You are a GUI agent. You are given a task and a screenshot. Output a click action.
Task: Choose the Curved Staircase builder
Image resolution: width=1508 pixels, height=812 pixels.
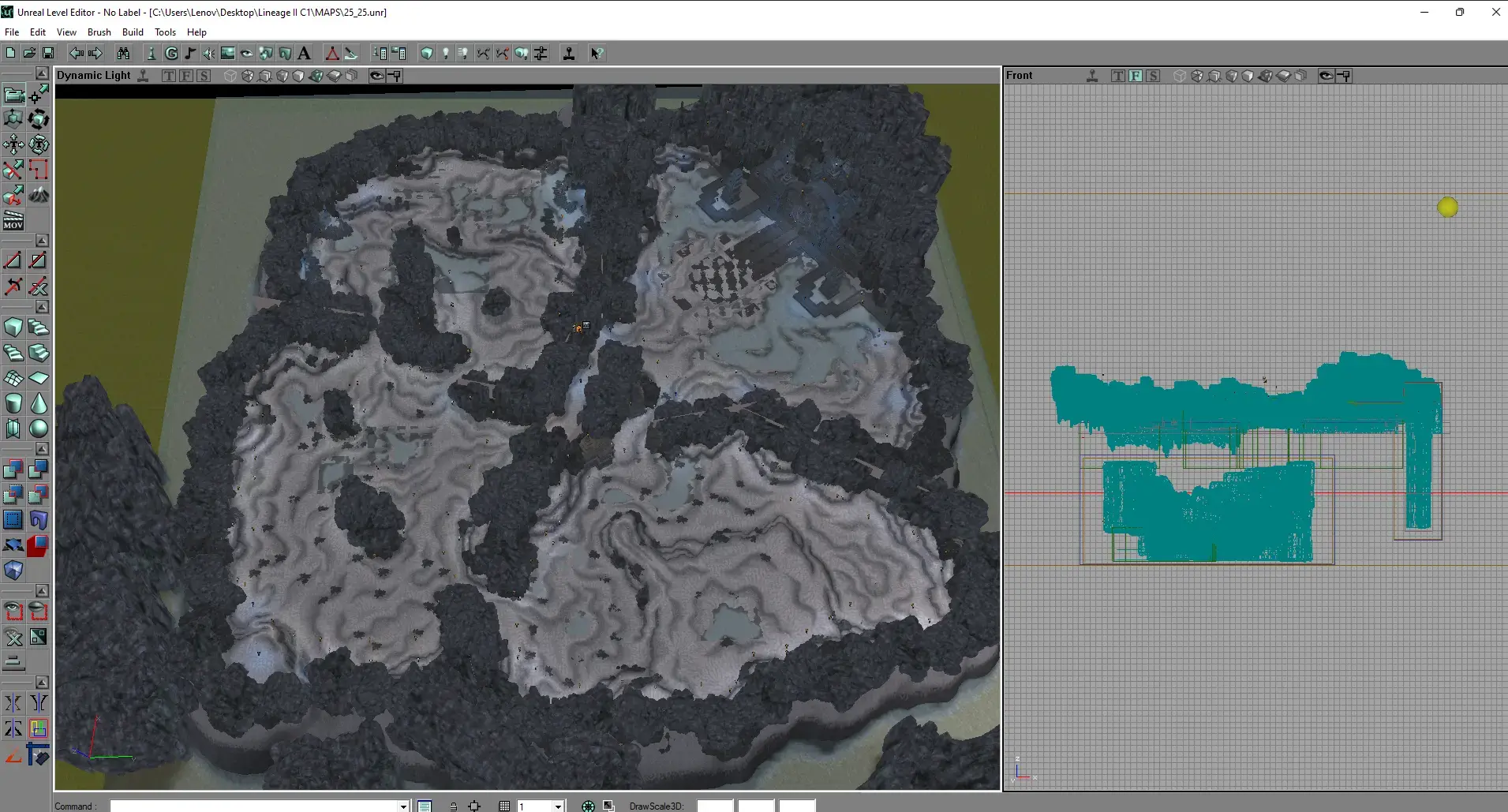(x=39, y=327)
